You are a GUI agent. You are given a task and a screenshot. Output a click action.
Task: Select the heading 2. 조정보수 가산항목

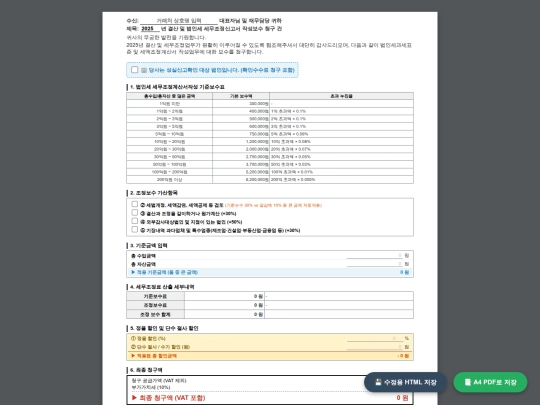click(x=154, y=193)
